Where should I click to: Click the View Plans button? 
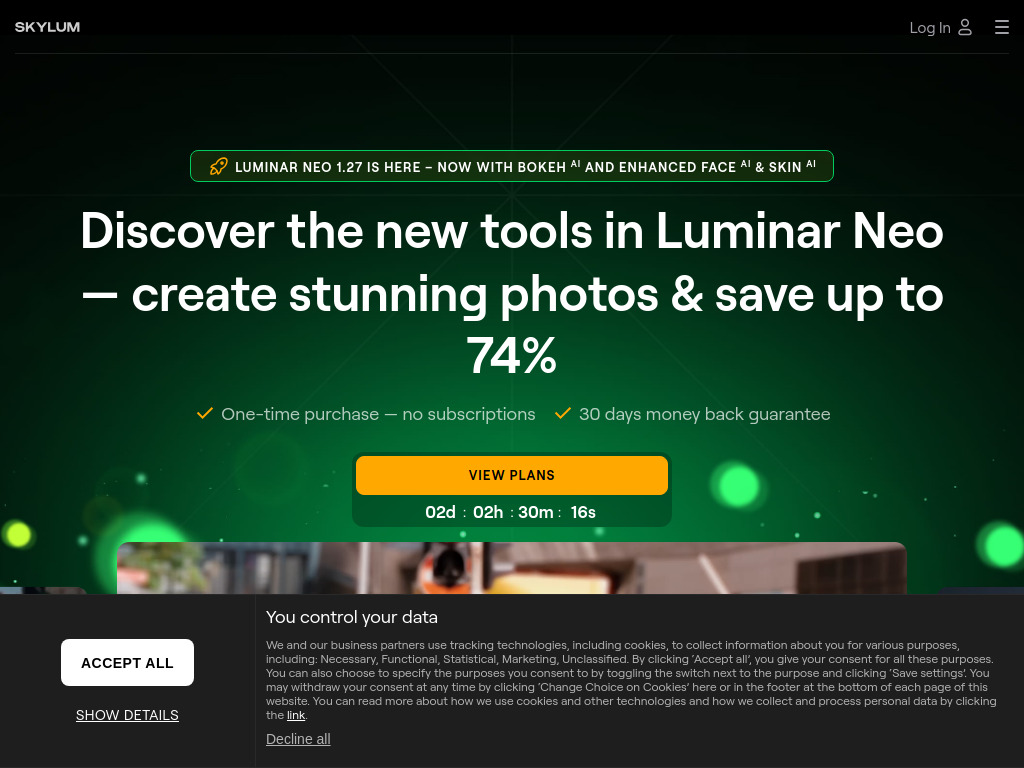click(x=512, y=475)
